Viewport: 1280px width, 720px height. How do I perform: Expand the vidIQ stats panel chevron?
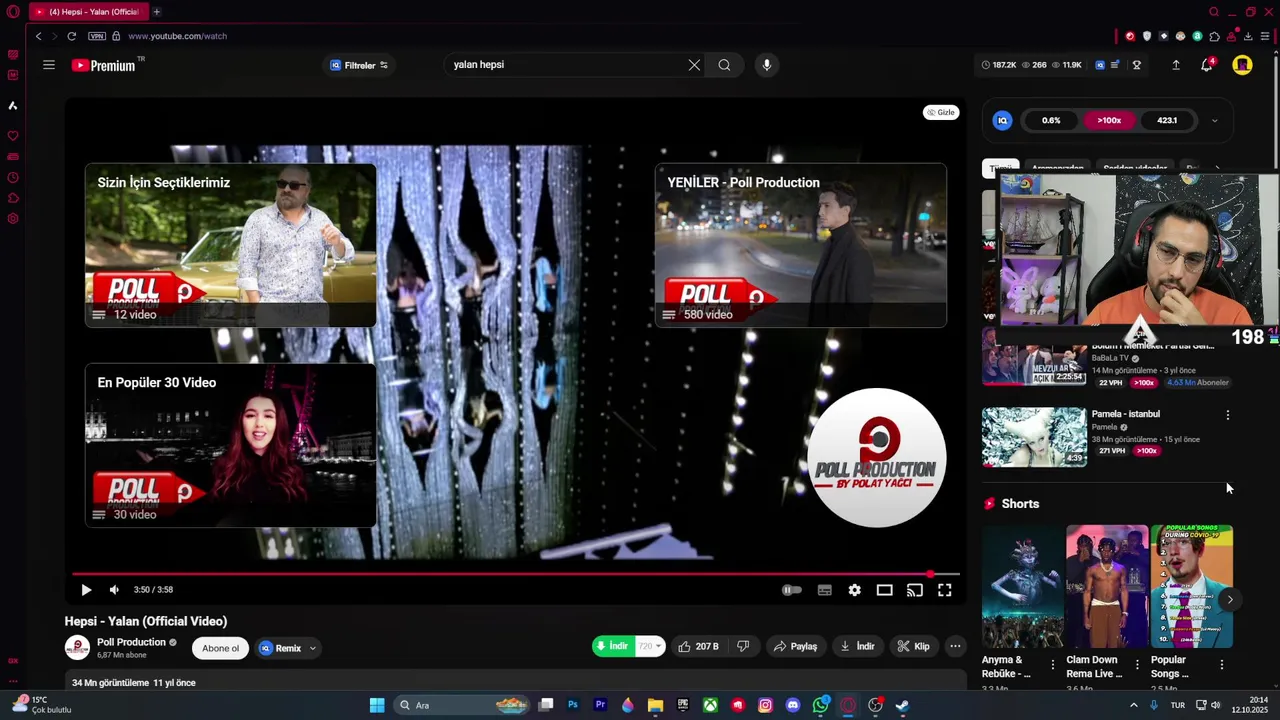(x=1214, y=121)
